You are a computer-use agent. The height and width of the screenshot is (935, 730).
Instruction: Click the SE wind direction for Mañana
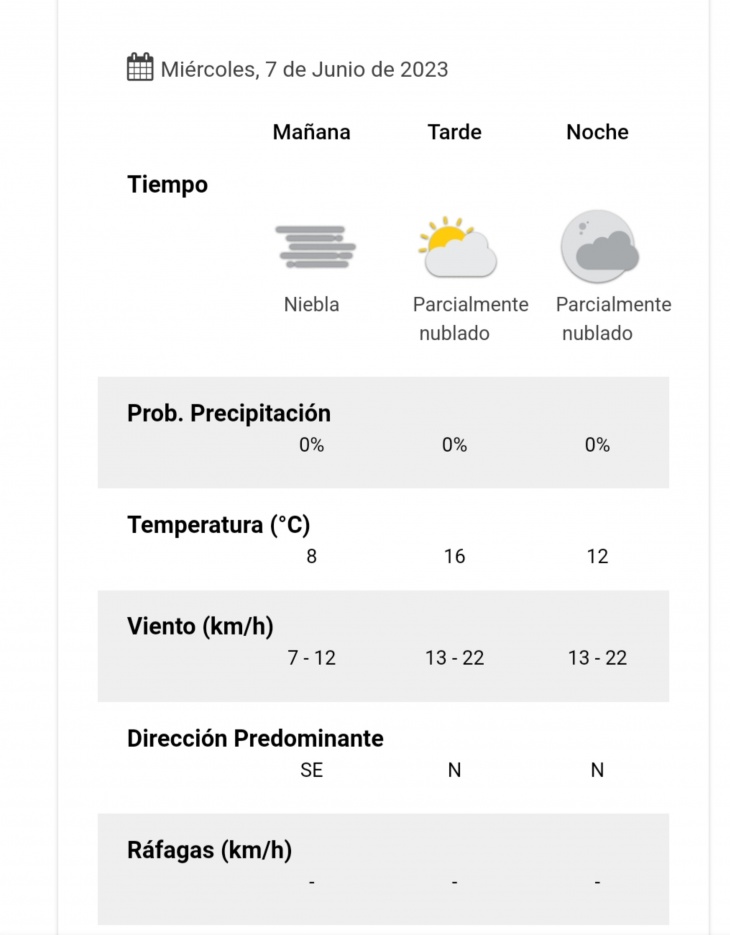click(x=311, y=770)
